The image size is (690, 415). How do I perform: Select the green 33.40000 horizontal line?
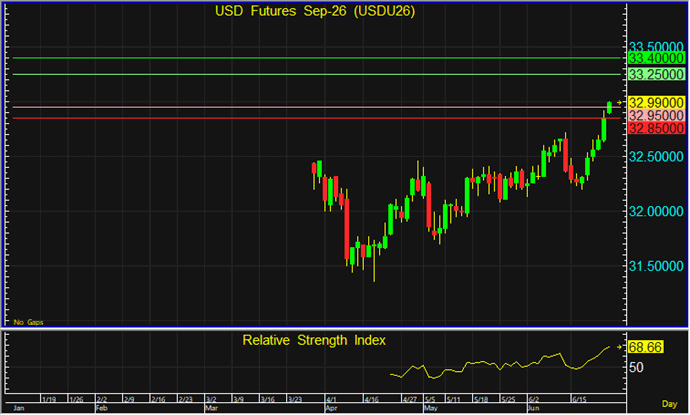317,58
